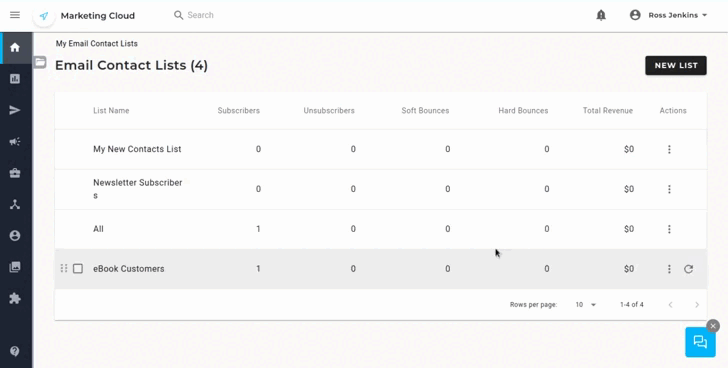Image resolution: width=728 pixels, height=368 pixels.
Task: Open actions menu for Newsletter Subscribers
Action: pos(669,189)
